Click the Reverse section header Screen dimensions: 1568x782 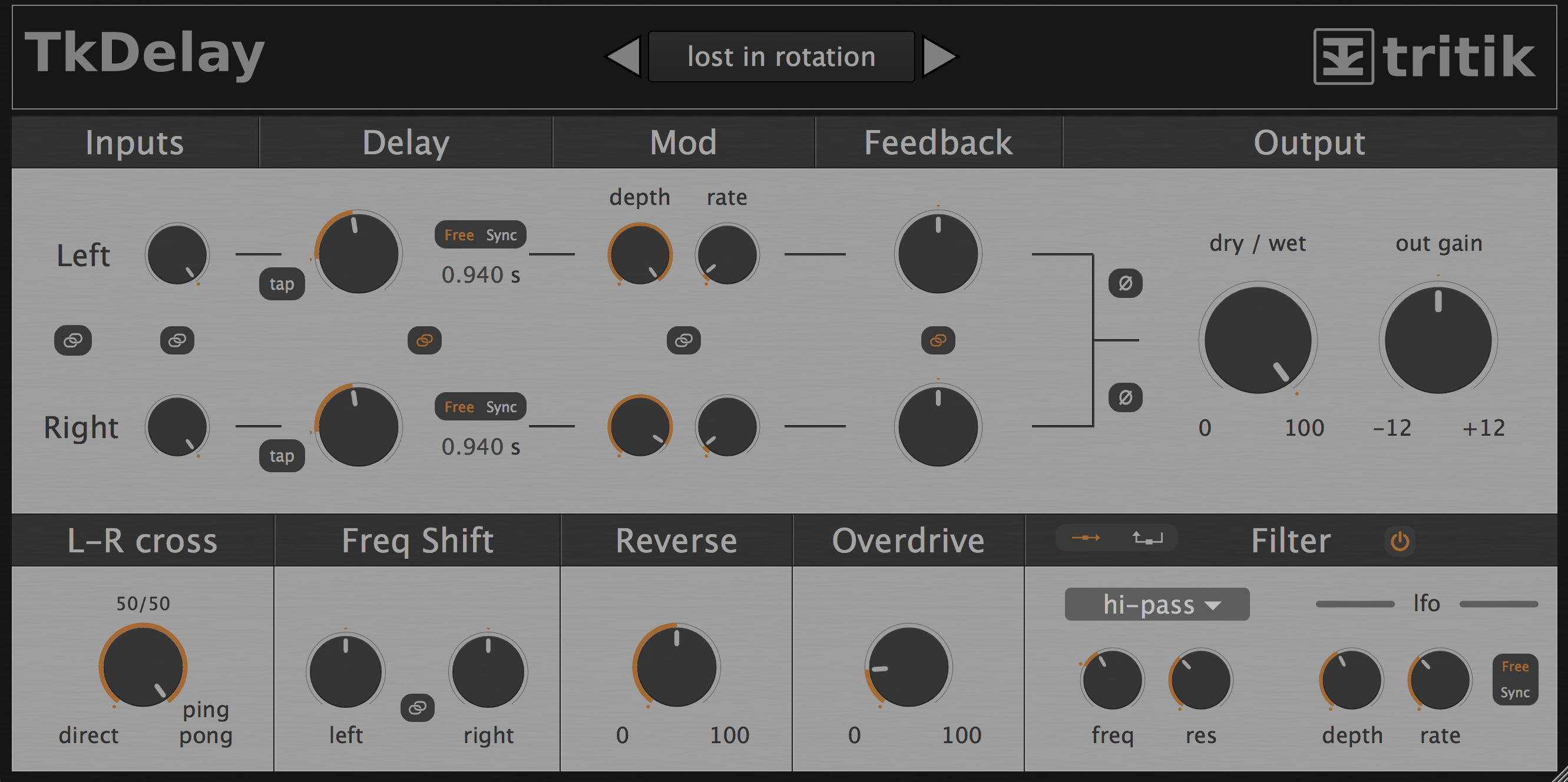(676, 541)
